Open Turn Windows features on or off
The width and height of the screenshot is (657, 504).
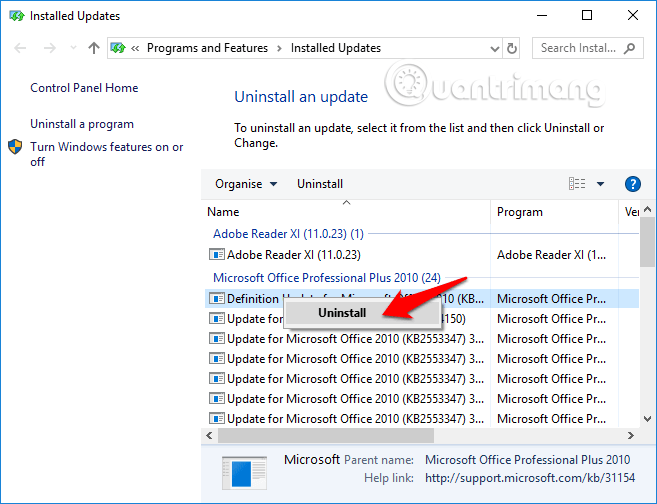tap(106, 154)
